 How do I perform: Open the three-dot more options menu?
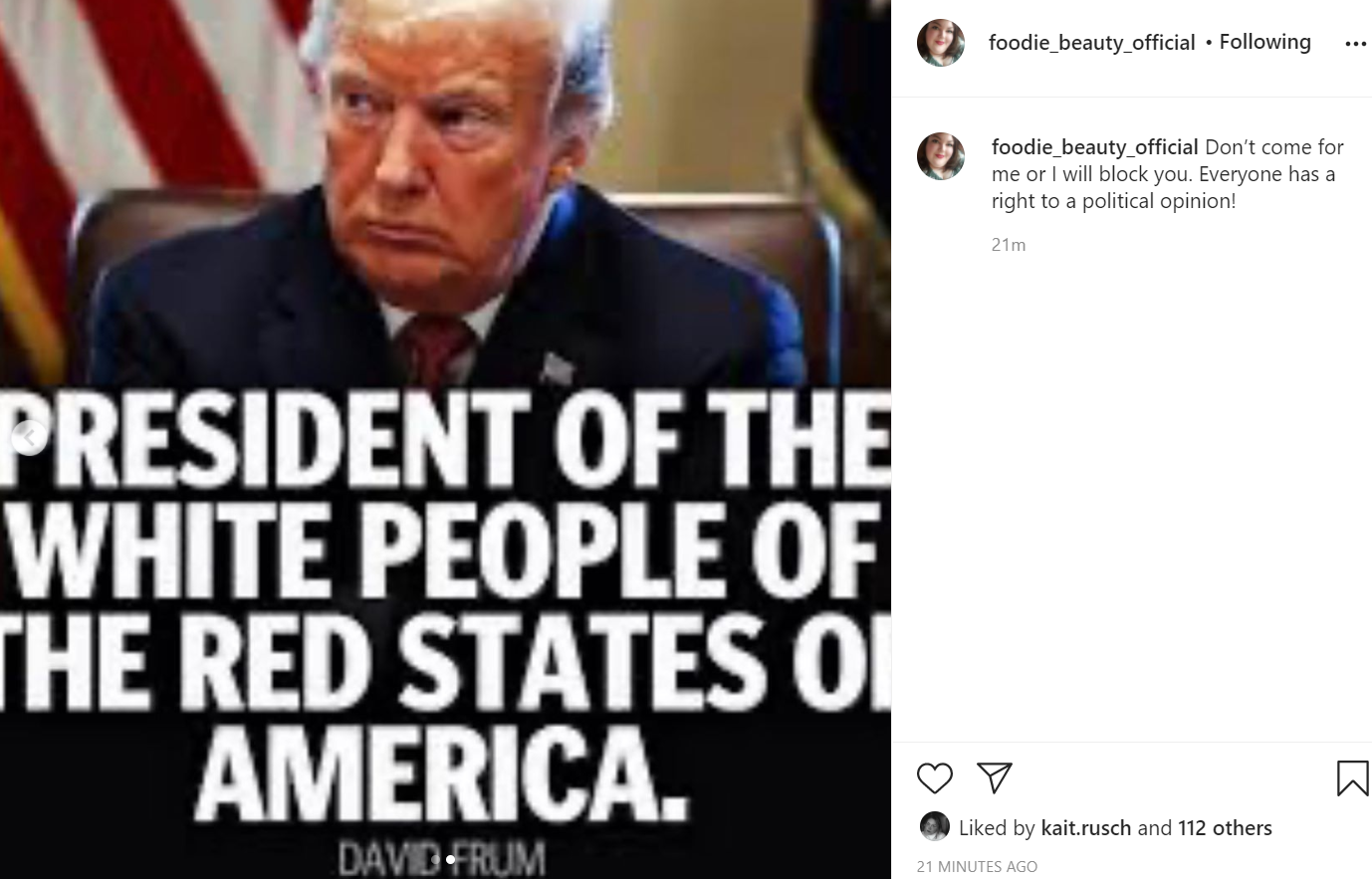1355,44
